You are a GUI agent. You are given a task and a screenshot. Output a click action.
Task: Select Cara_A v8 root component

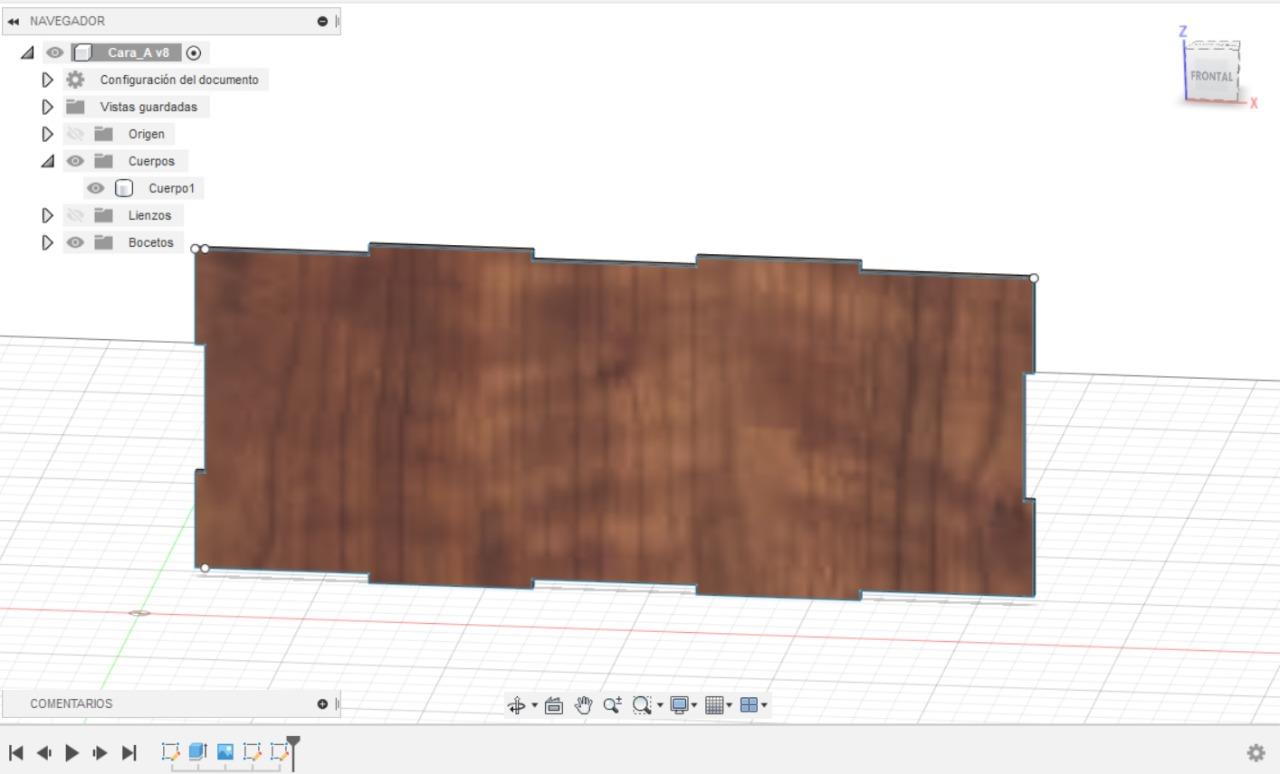[138, 53]
